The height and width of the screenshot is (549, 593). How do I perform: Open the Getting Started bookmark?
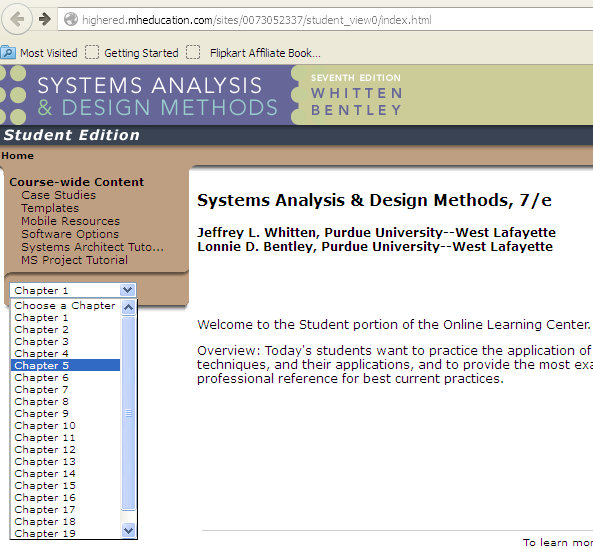[x=132, y=53]
